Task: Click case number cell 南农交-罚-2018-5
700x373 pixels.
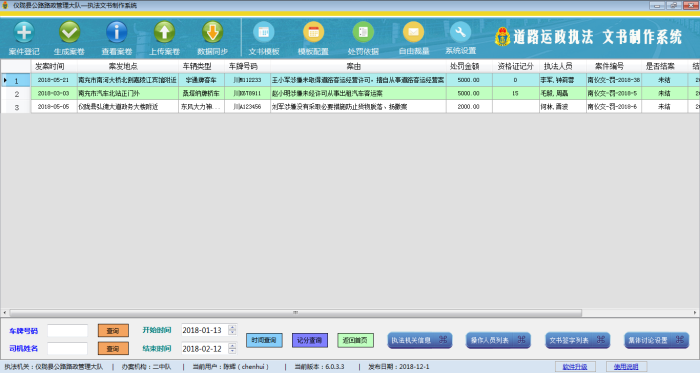Action: [614, 94]
